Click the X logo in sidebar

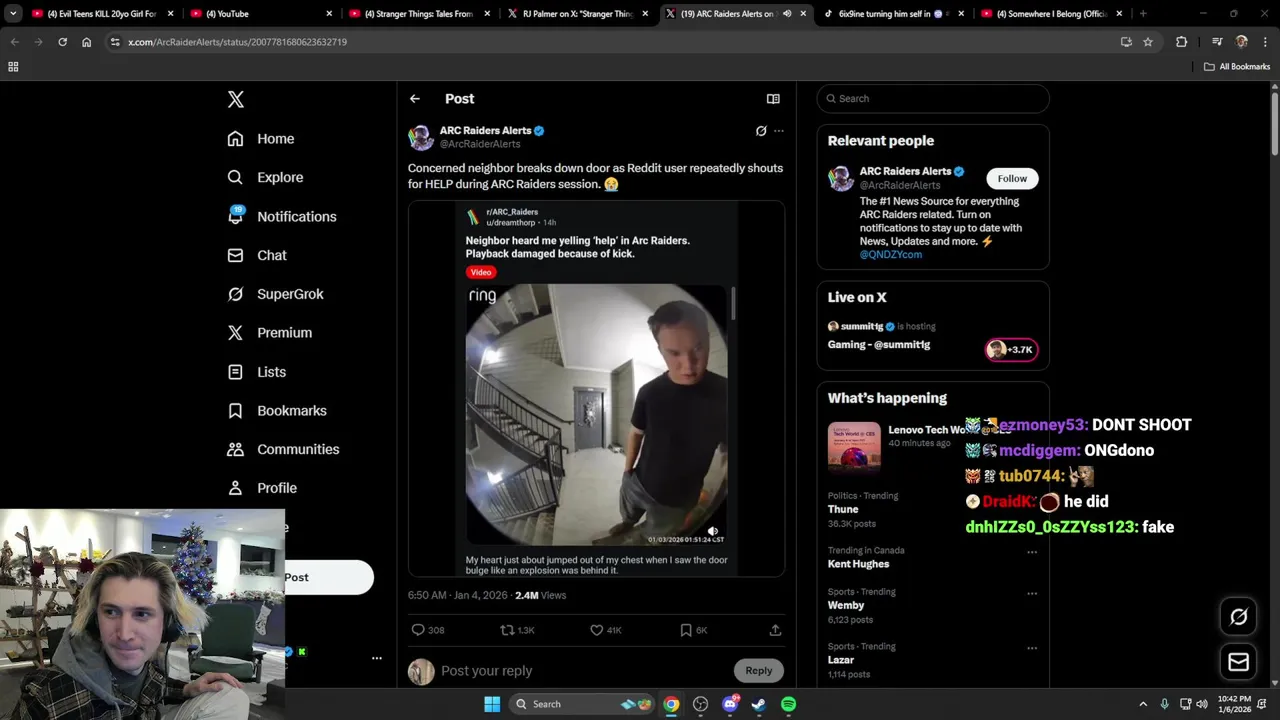coord(235,99)
